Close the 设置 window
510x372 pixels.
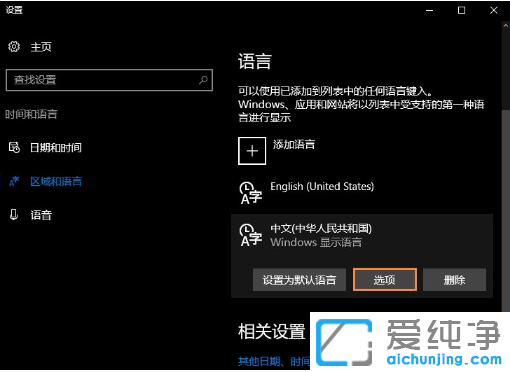coord(494,10)
